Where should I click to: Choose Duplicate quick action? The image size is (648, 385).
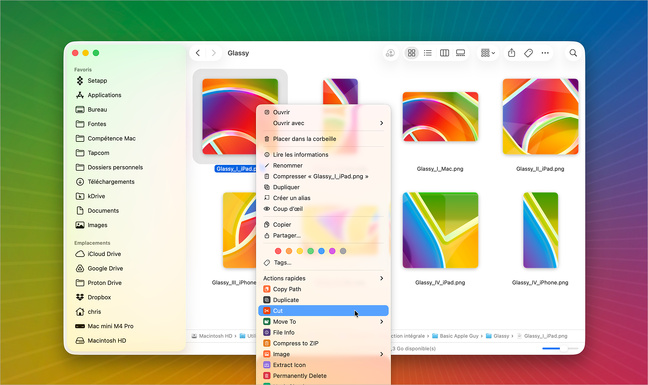[x=323, y=300]
